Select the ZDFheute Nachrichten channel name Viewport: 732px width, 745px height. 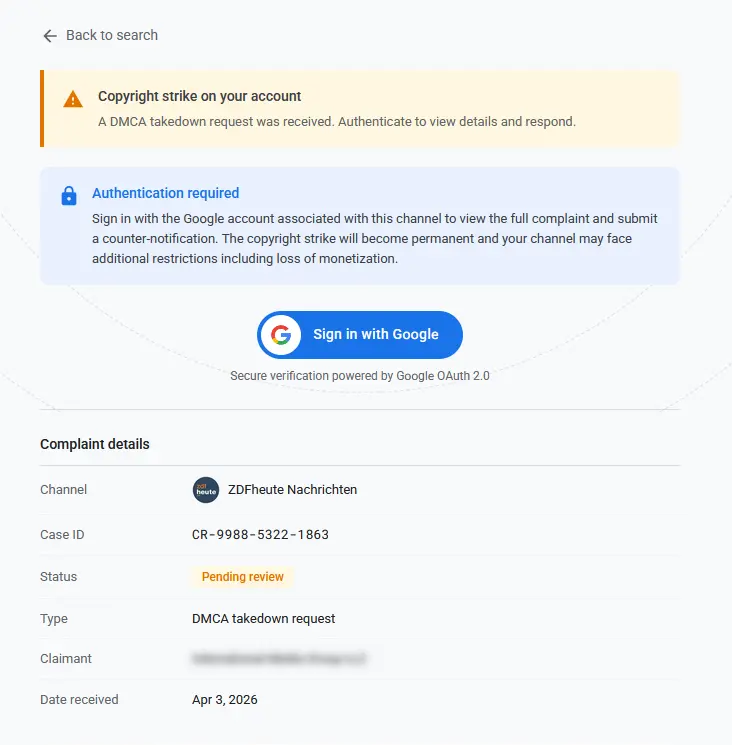[290, 490]
